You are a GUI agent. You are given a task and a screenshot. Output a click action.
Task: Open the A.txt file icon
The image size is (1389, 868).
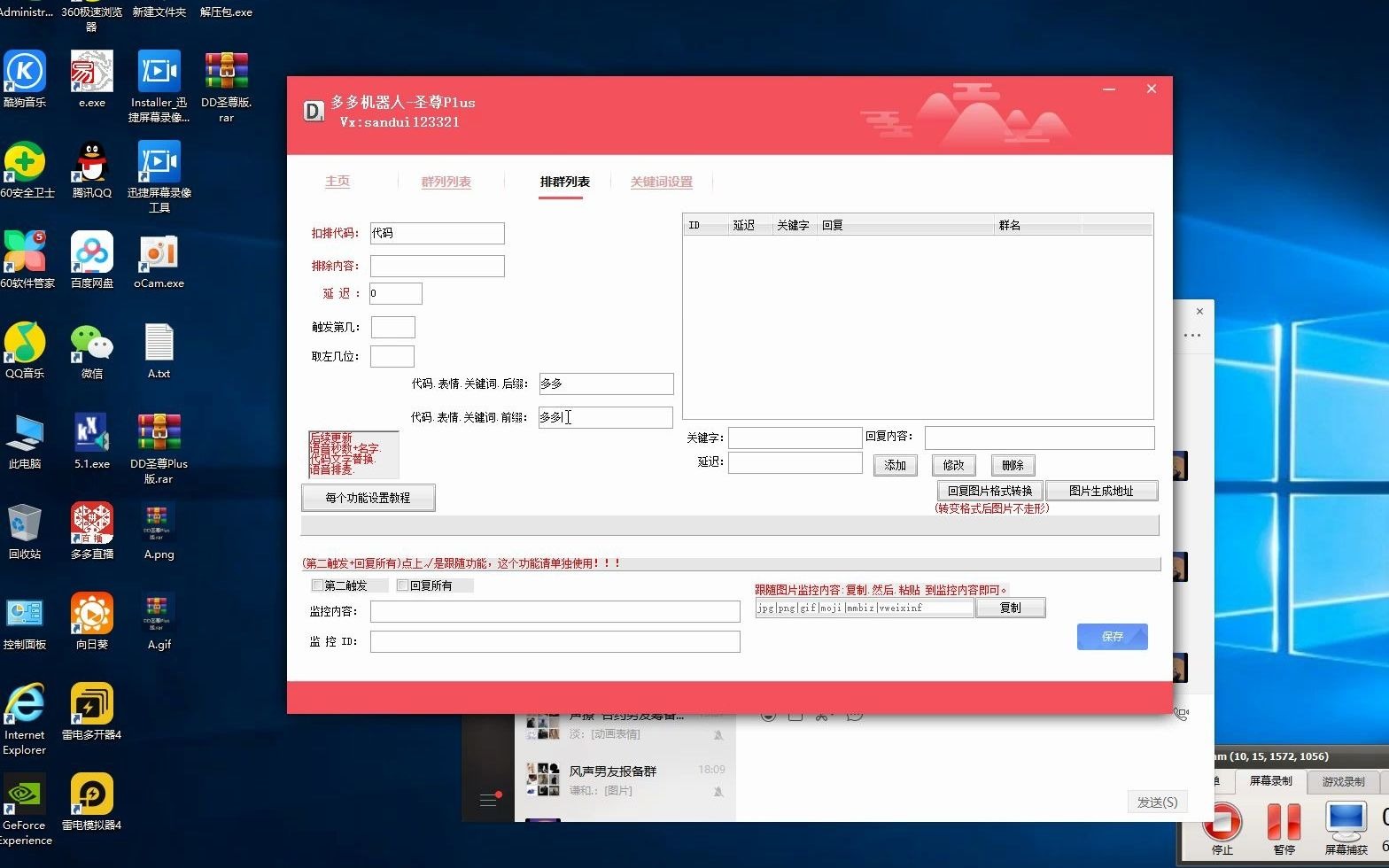[x=159, y=350]
